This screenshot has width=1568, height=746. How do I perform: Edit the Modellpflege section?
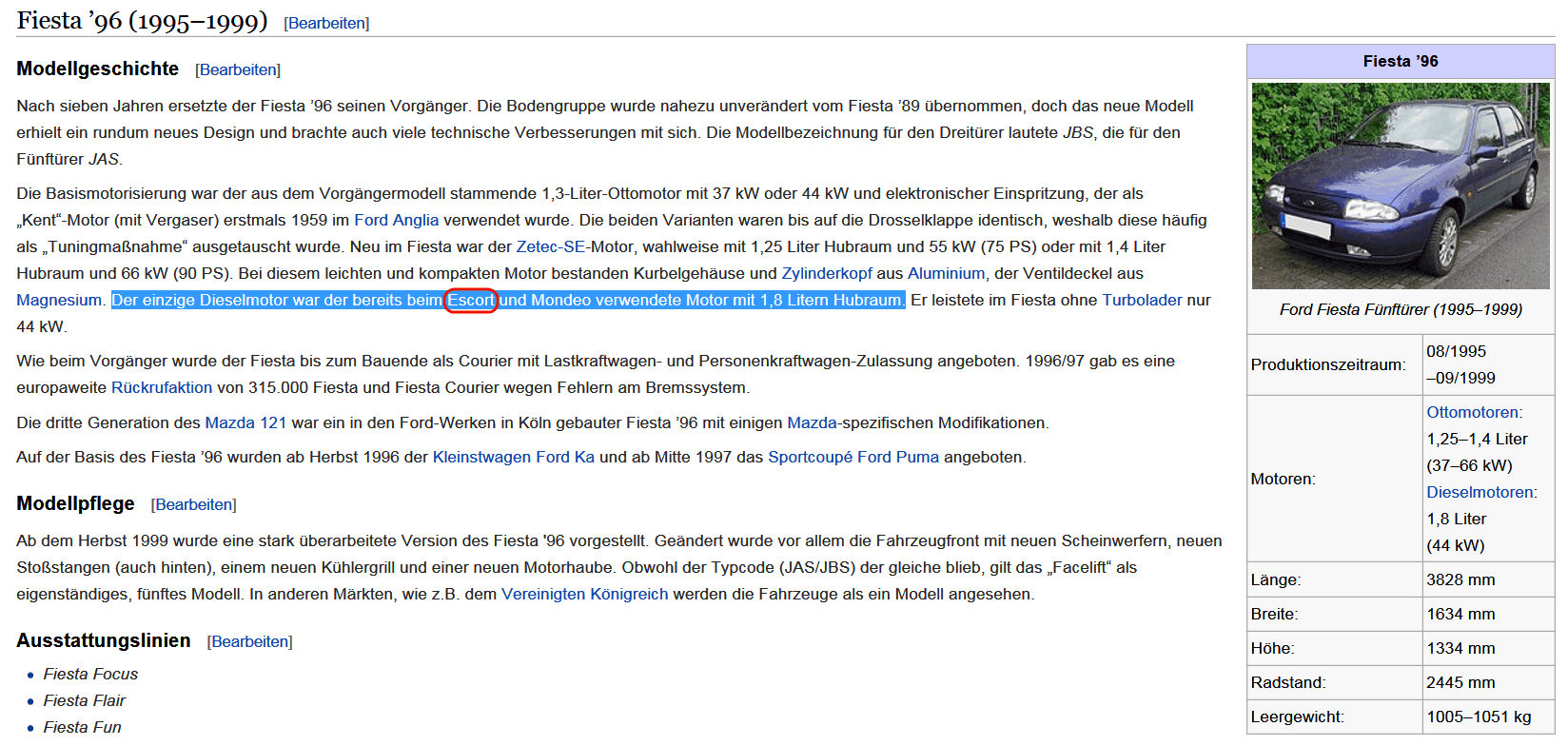coord(194,505)
